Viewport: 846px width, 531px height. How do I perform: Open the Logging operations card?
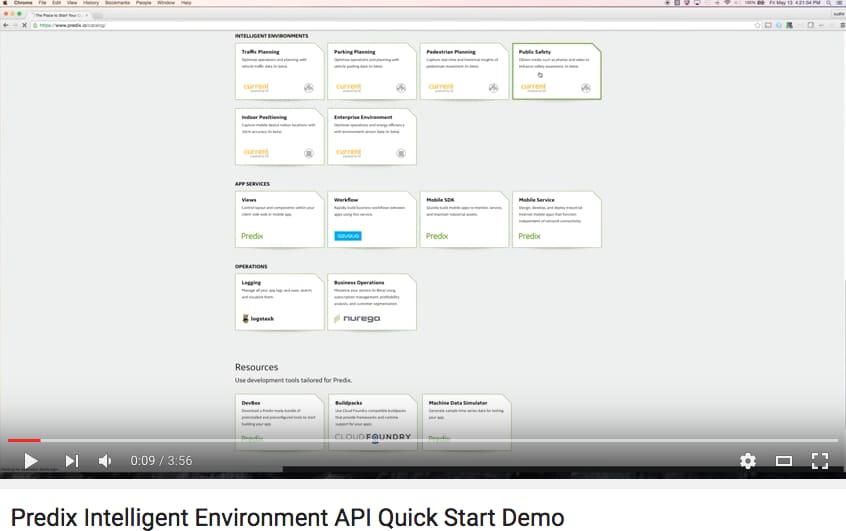(279, 302)
